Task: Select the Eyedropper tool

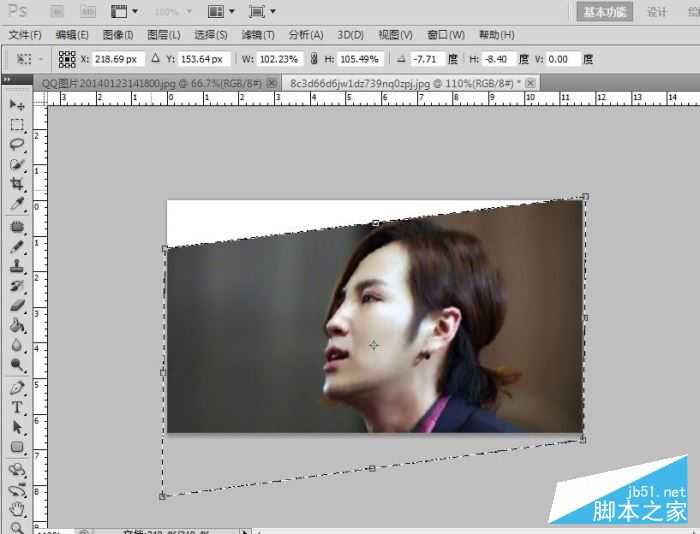Action: point(17,205)
